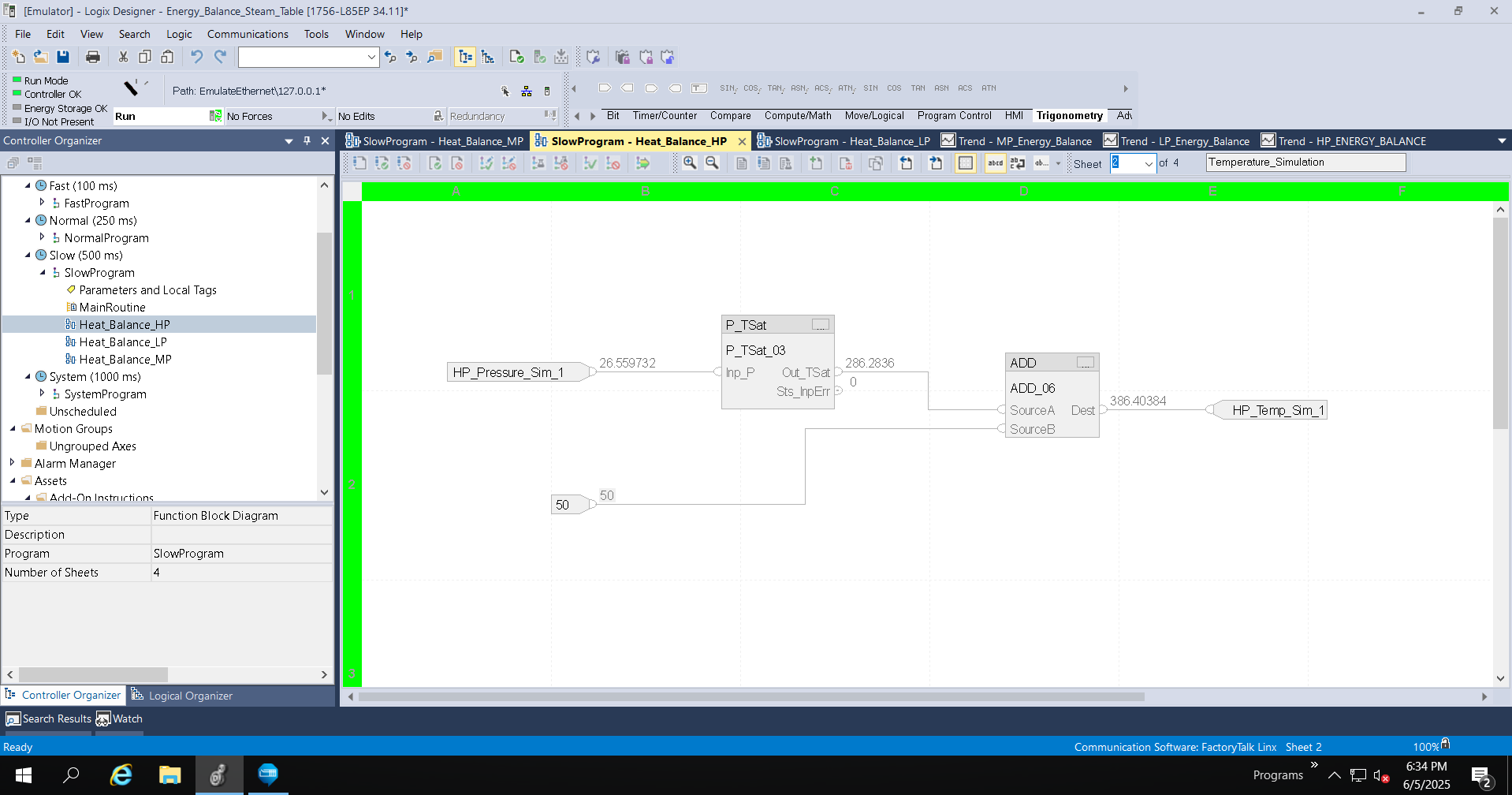Screen dimensions: 1512x795
Task: Zoom in on the FBD sheet
Action: [691, 163]
